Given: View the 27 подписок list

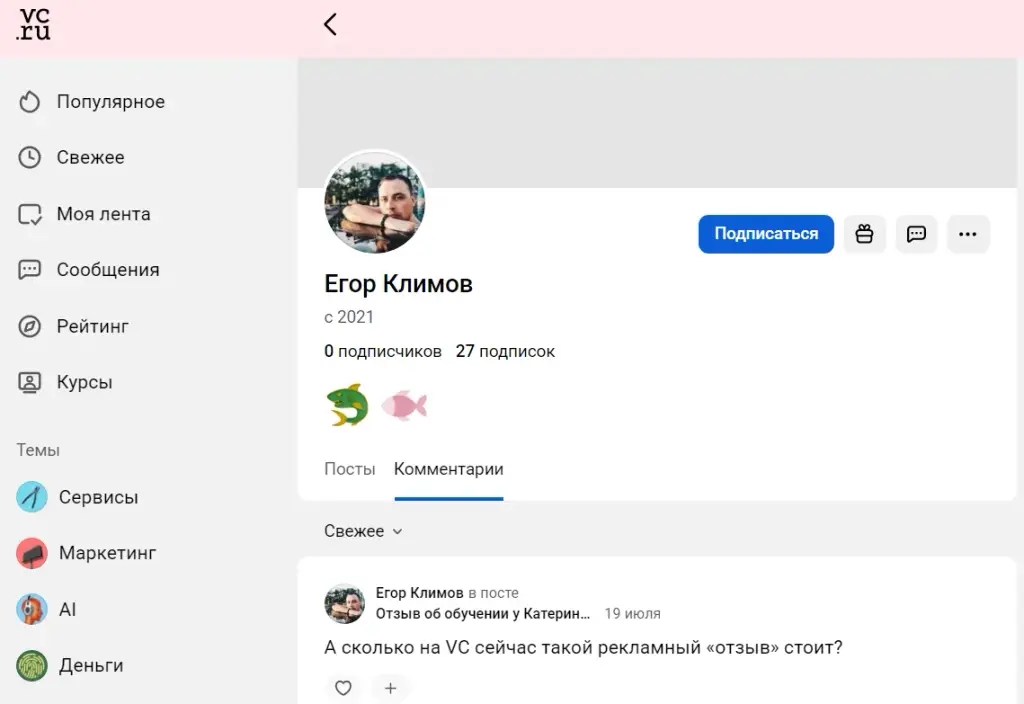Looking at the screenshot, I should [505, 351].
